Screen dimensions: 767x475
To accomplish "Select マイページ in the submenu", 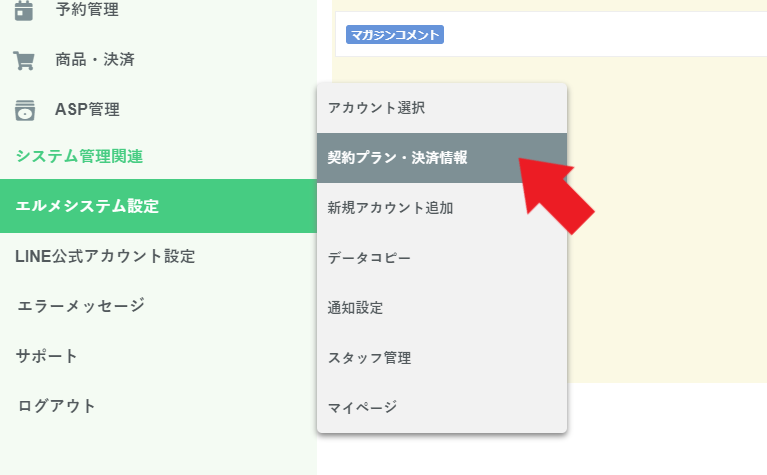I will pos(442,407).
